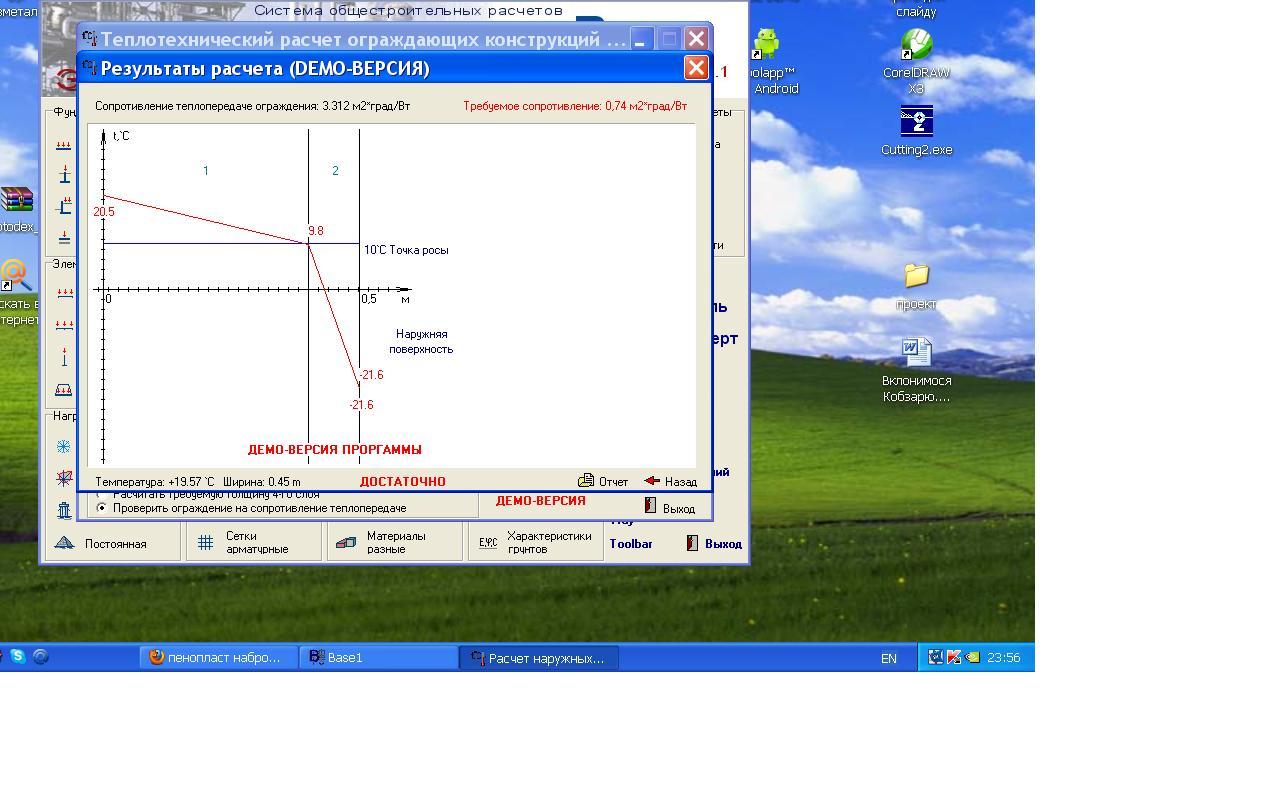Open Материалы разные materials icon
Screen dimensions: 1280x800
pos(346,542)
